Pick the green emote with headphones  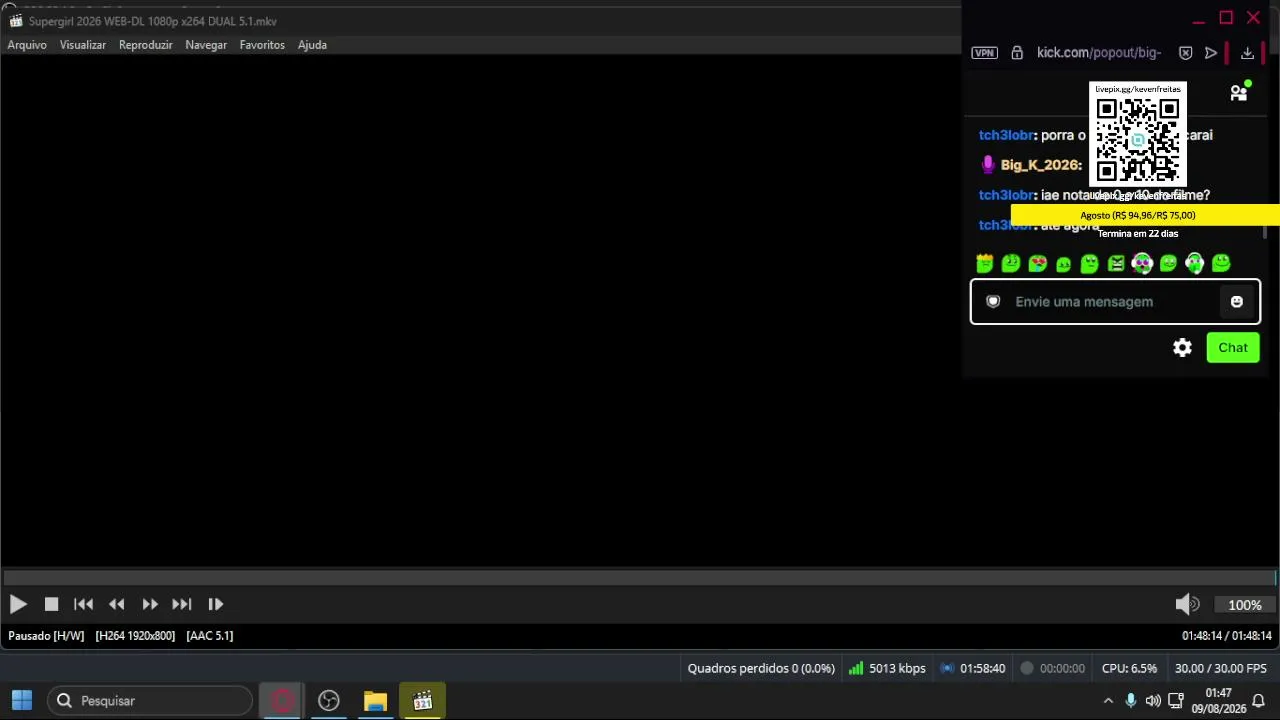1194,263
